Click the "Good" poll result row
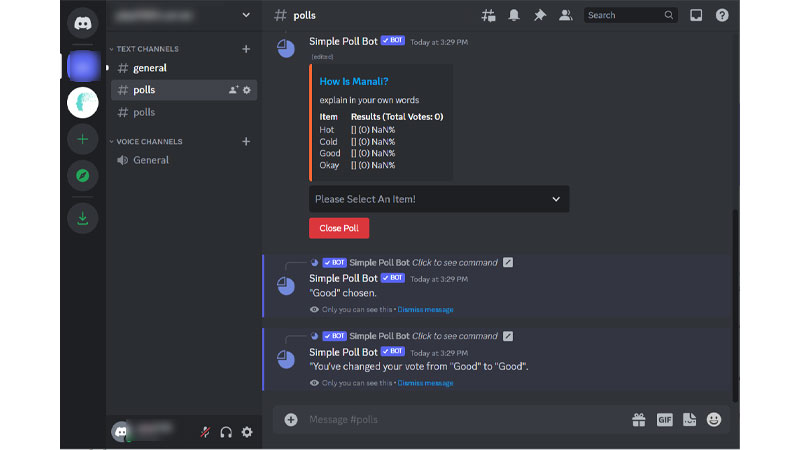800x450 pixels. [x=358, y=154]
